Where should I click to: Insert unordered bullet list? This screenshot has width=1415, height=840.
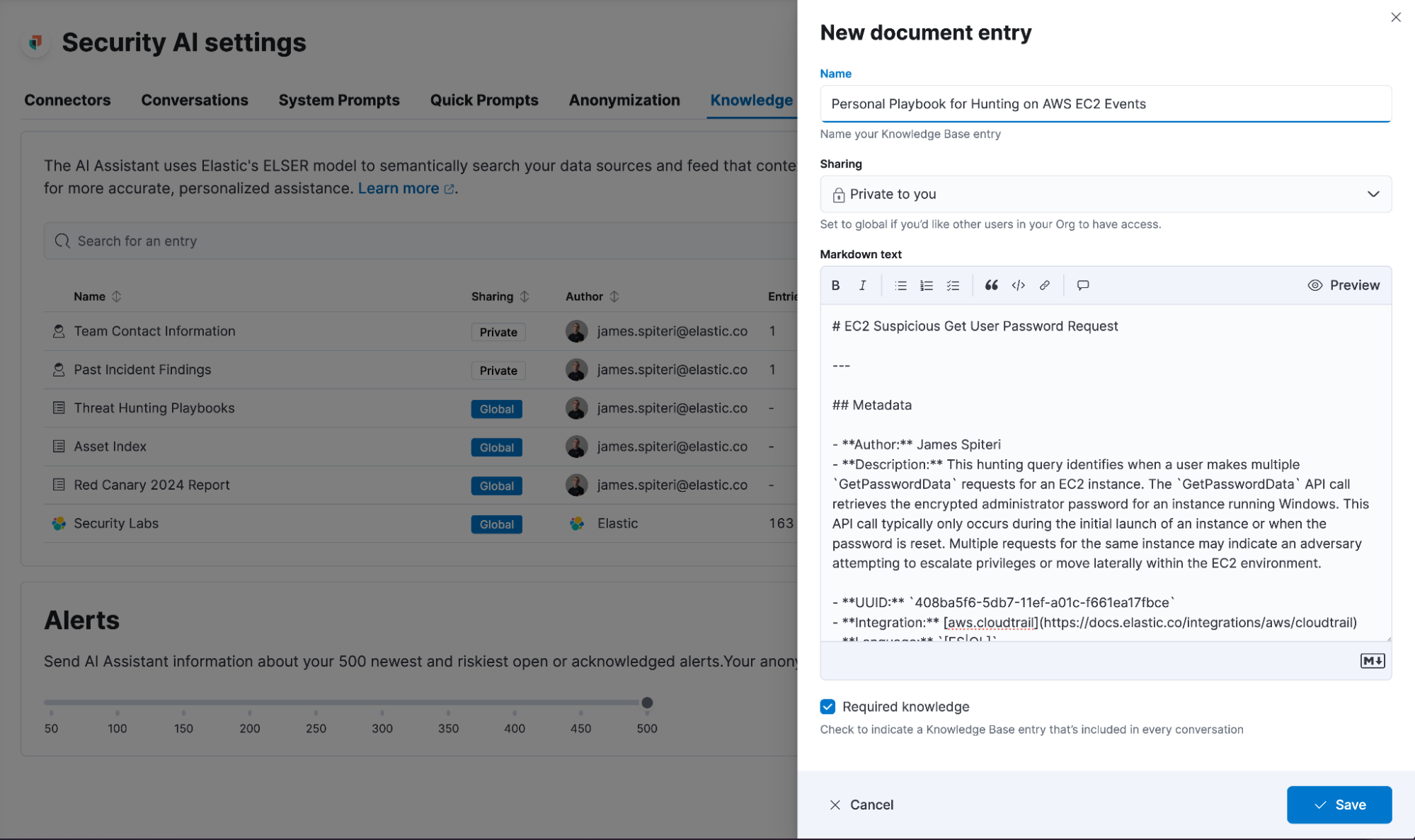[900, 285]
